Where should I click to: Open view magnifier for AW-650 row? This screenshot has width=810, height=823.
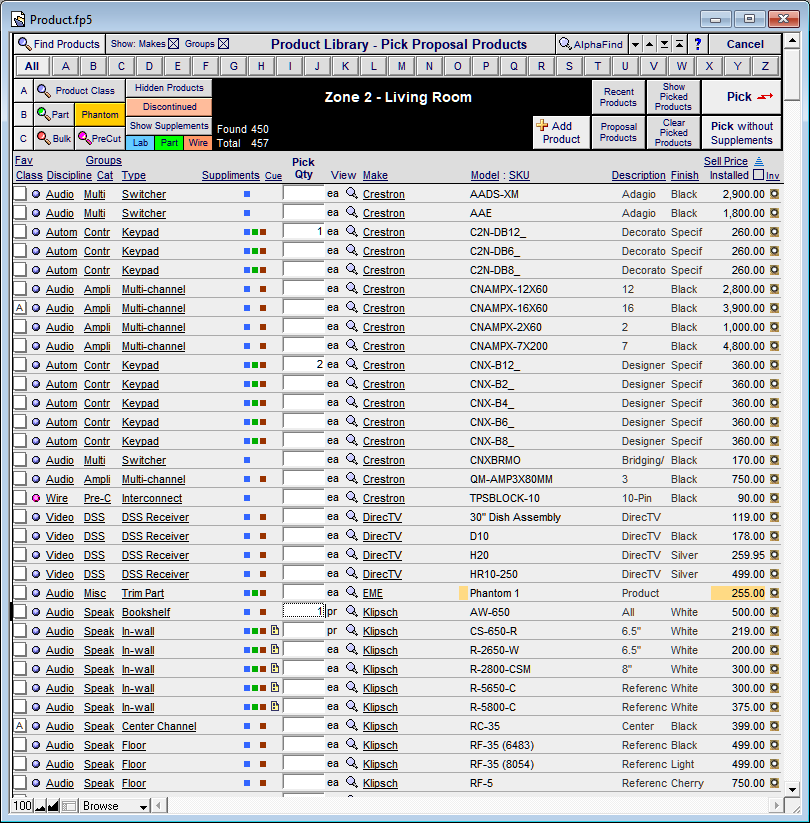[352, 611]
